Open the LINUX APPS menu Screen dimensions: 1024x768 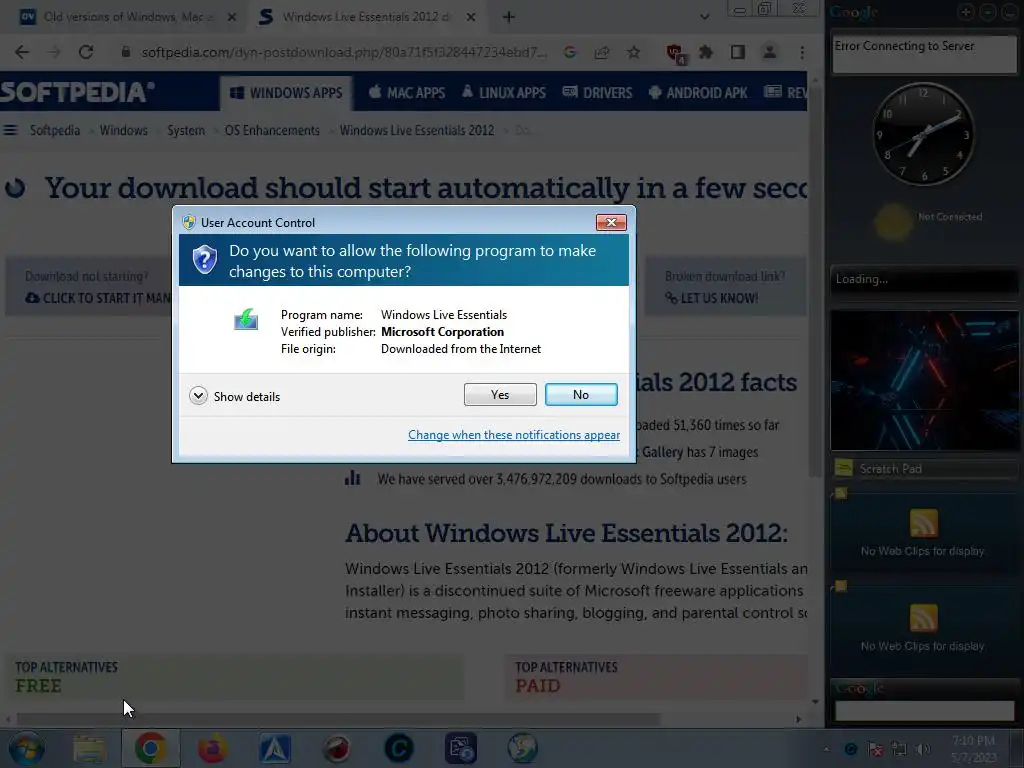coord(504,93)
